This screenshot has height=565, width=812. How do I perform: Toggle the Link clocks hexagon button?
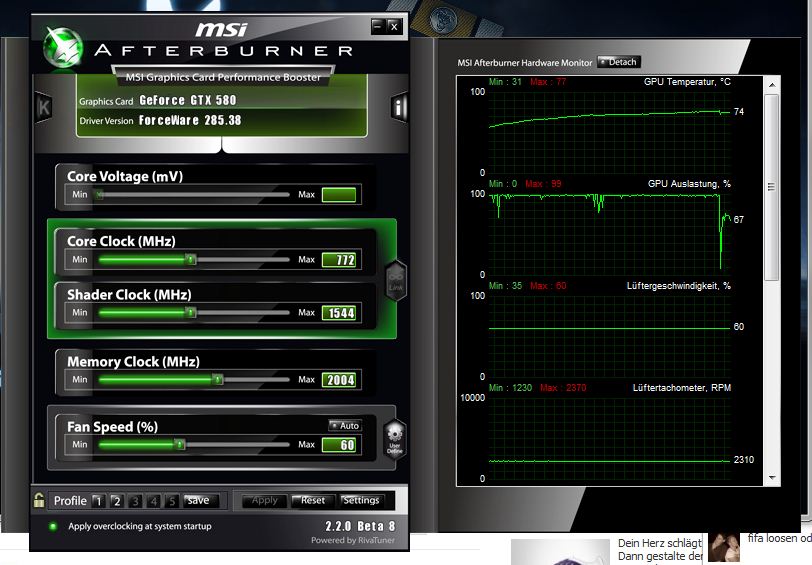click(396, 280)
